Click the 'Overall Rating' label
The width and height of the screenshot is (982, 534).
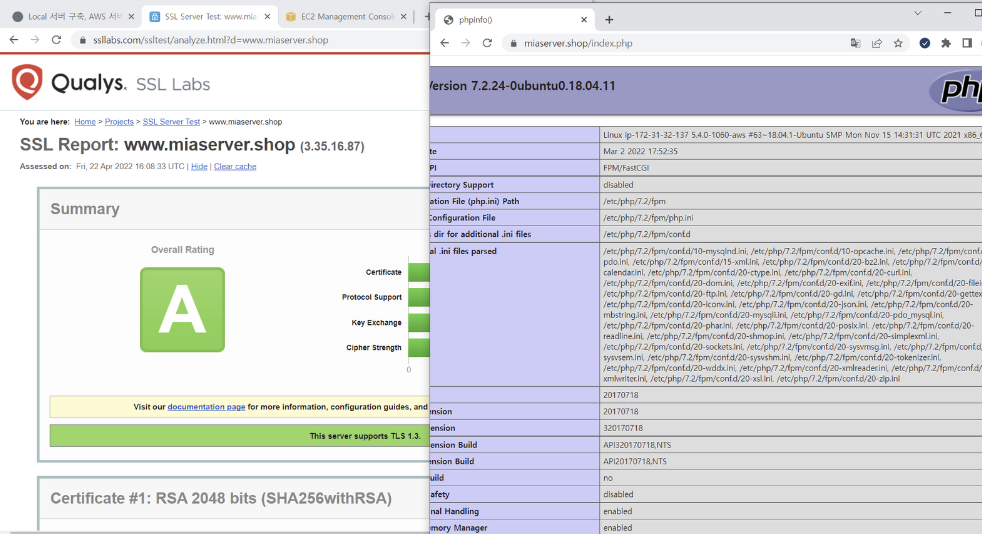[x=182, y=250]
